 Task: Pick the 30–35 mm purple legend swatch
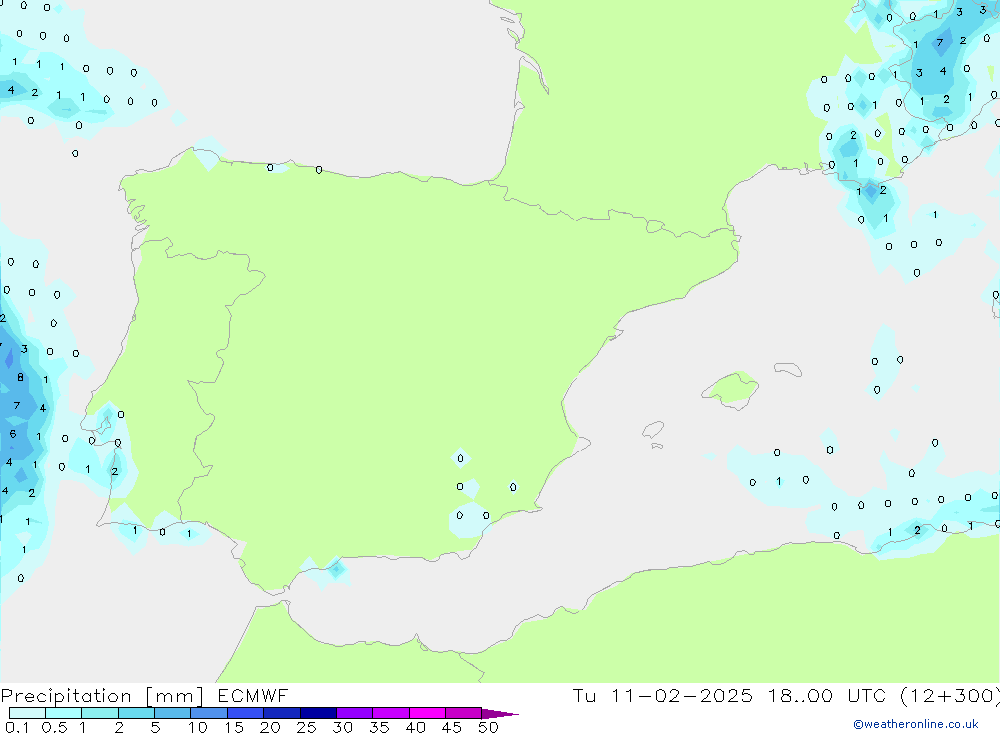coord(354,714)
